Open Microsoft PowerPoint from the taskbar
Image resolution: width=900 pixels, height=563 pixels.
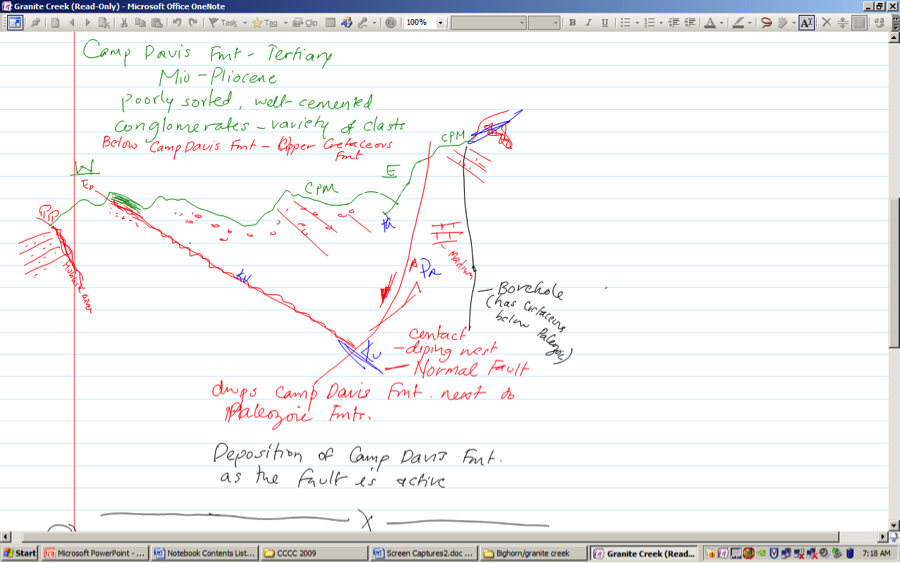pyautogui.click(x=96, y=553)
